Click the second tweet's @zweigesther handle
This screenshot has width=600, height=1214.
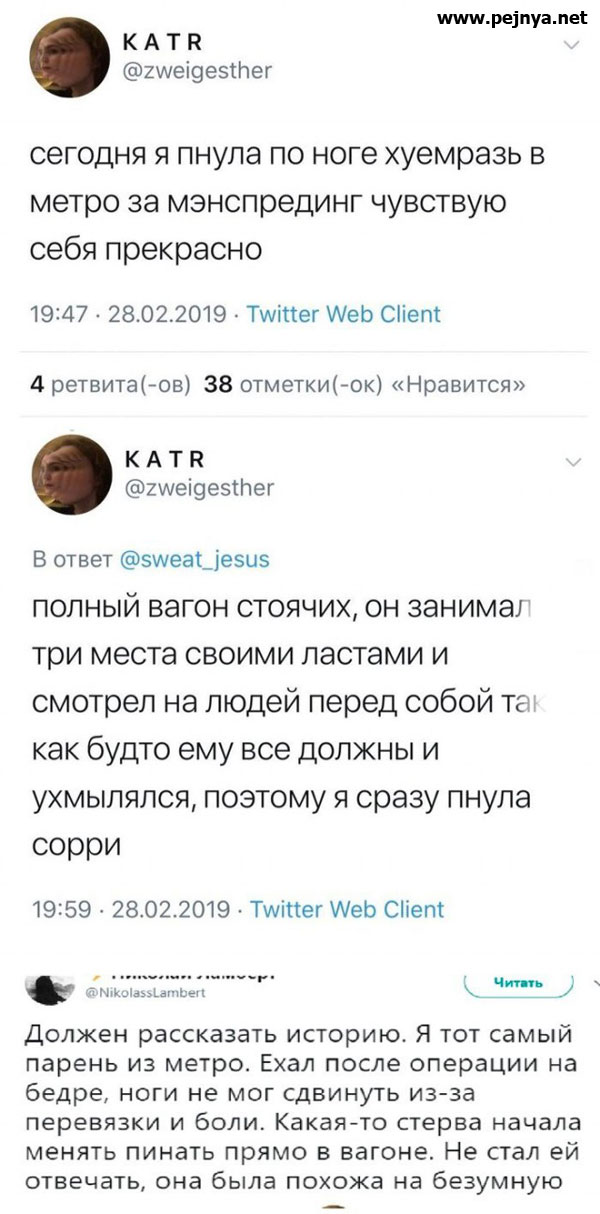[x=197, y=487]
